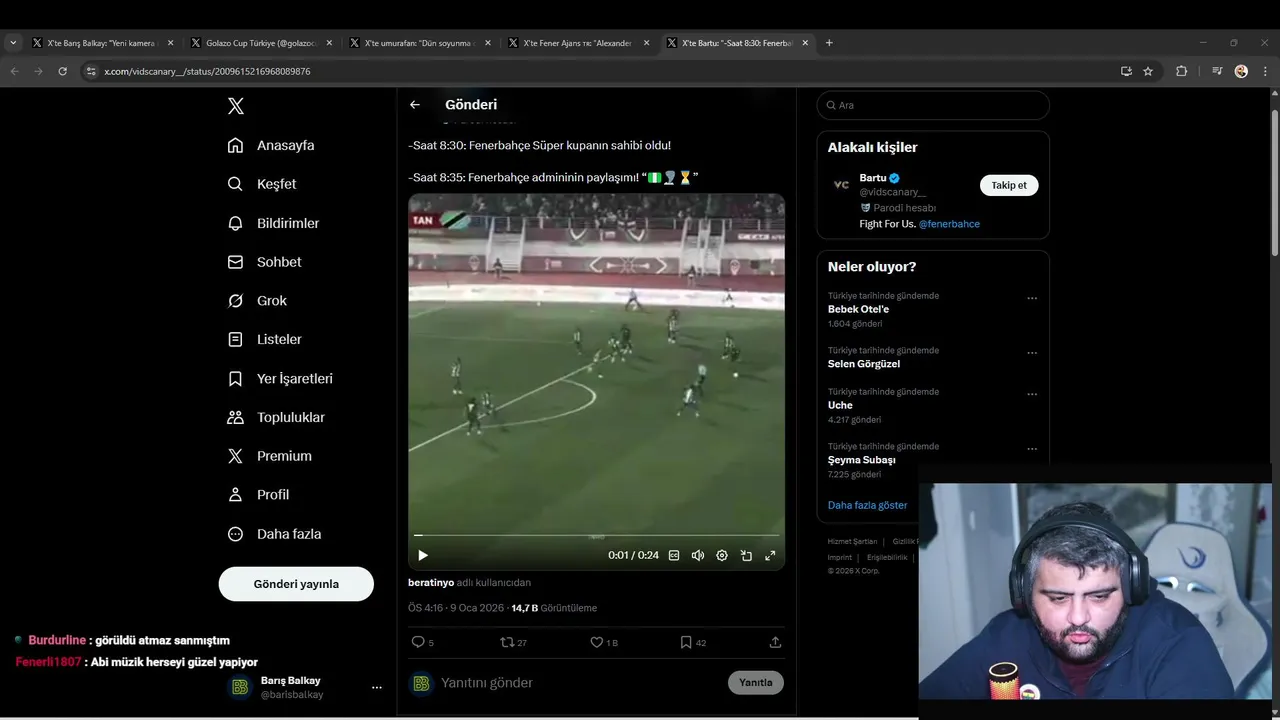
Task: Open video settings gear
Action: 722,555
